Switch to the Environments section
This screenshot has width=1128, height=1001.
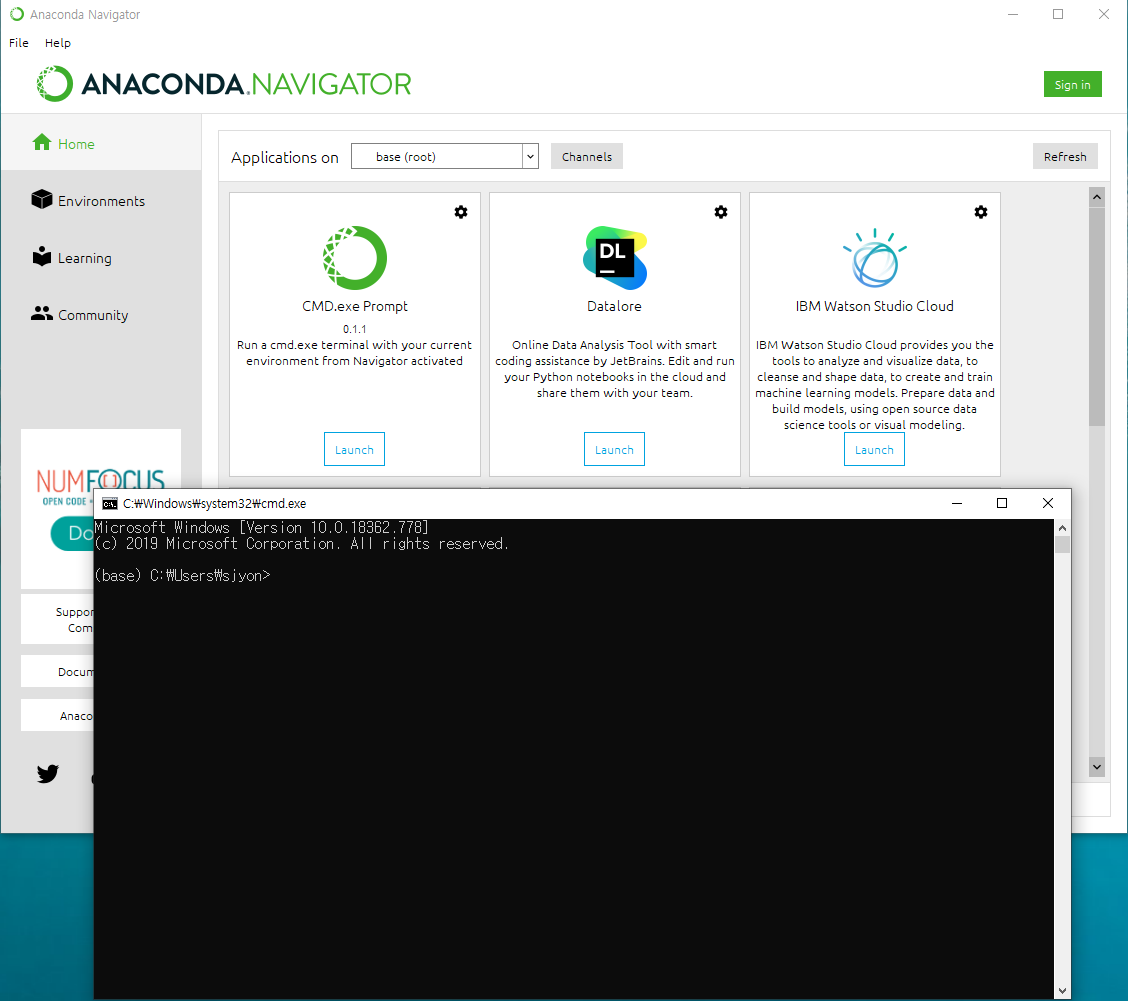101,201
